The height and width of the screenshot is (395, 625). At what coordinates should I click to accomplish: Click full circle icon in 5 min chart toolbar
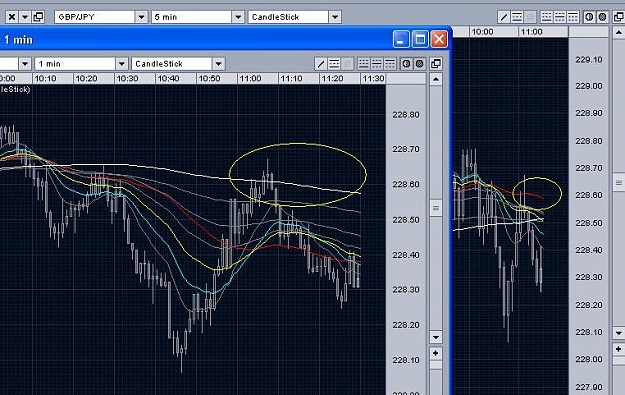602,17
